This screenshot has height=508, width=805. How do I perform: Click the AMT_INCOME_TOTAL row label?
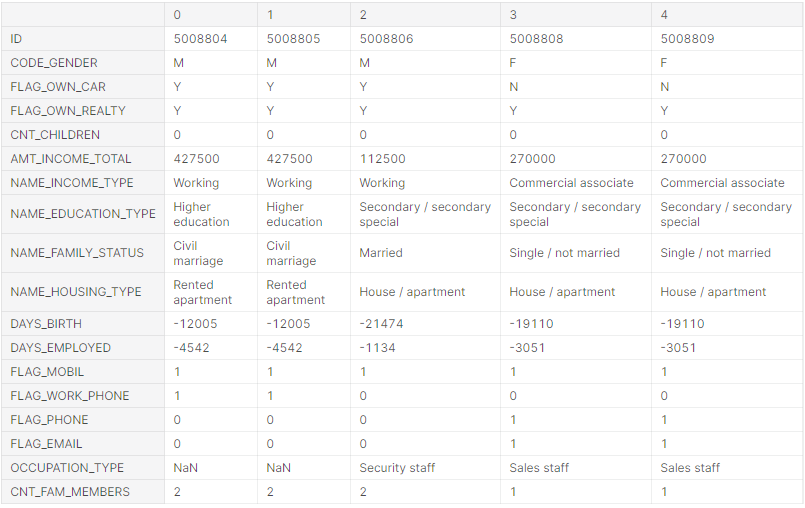tap(71, 159)
